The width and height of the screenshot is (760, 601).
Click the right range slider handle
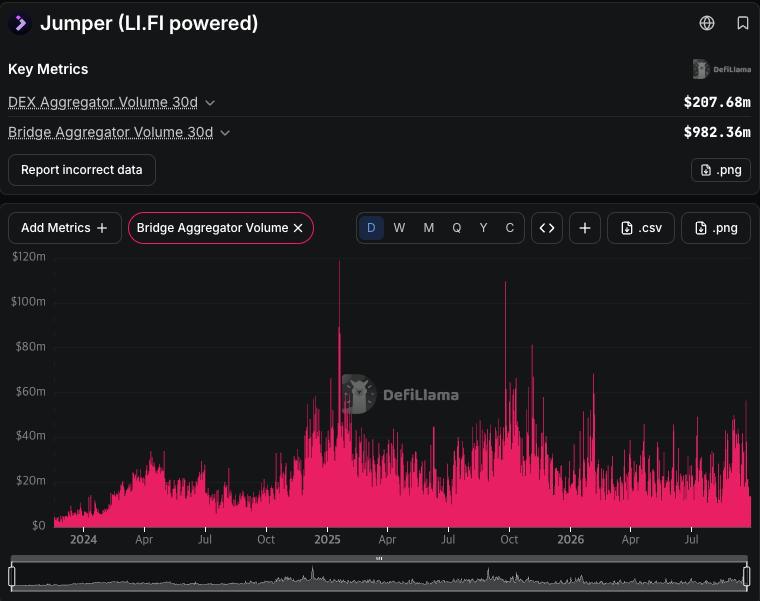(x=746, y=576)
